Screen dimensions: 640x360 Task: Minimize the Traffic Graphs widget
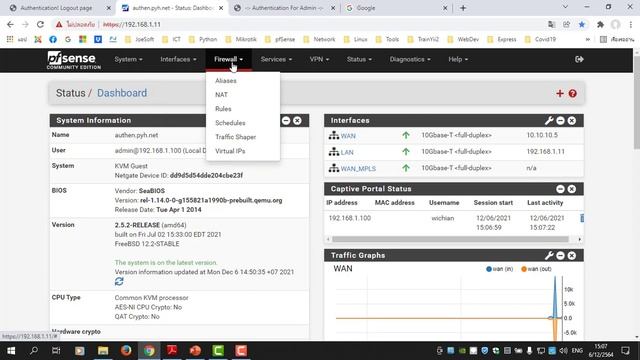click(x=560, y=256)
